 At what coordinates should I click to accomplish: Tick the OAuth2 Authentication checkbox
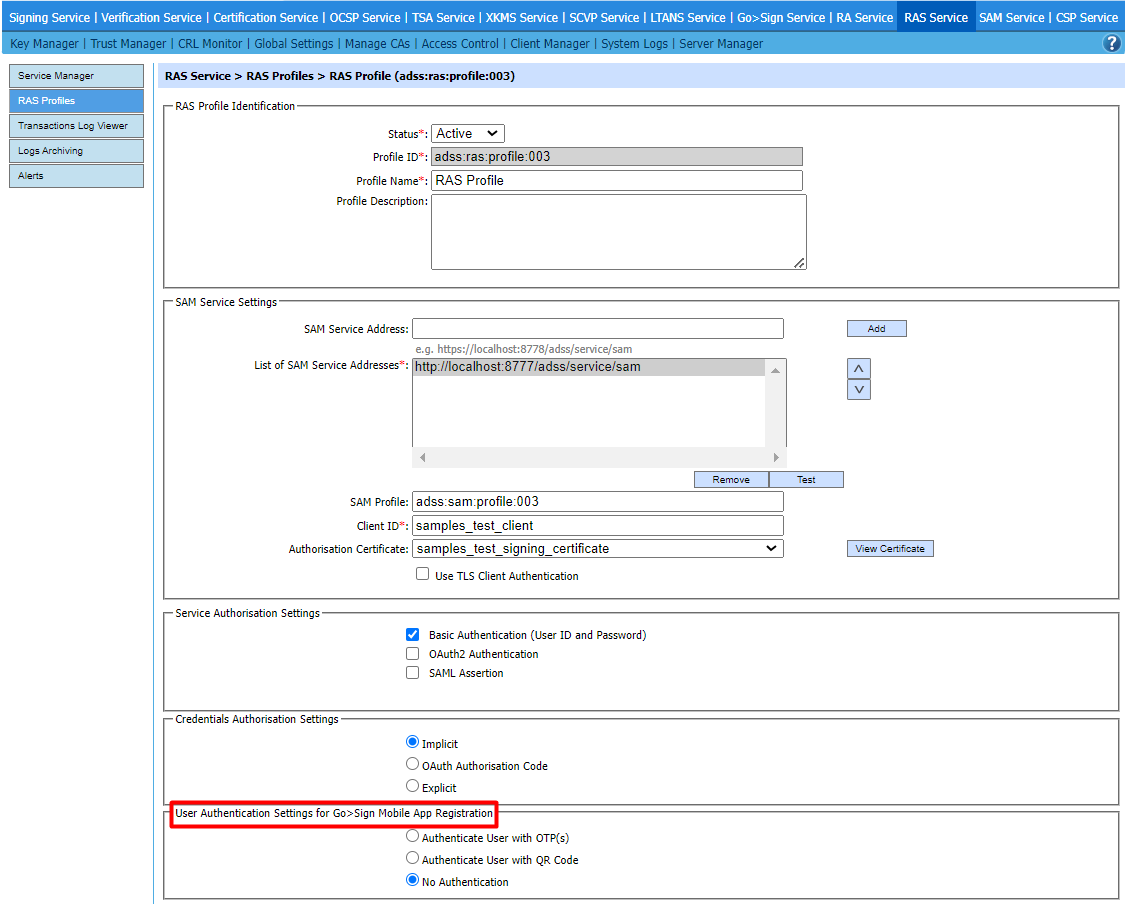pyautogui.click(x=412, y=654)
